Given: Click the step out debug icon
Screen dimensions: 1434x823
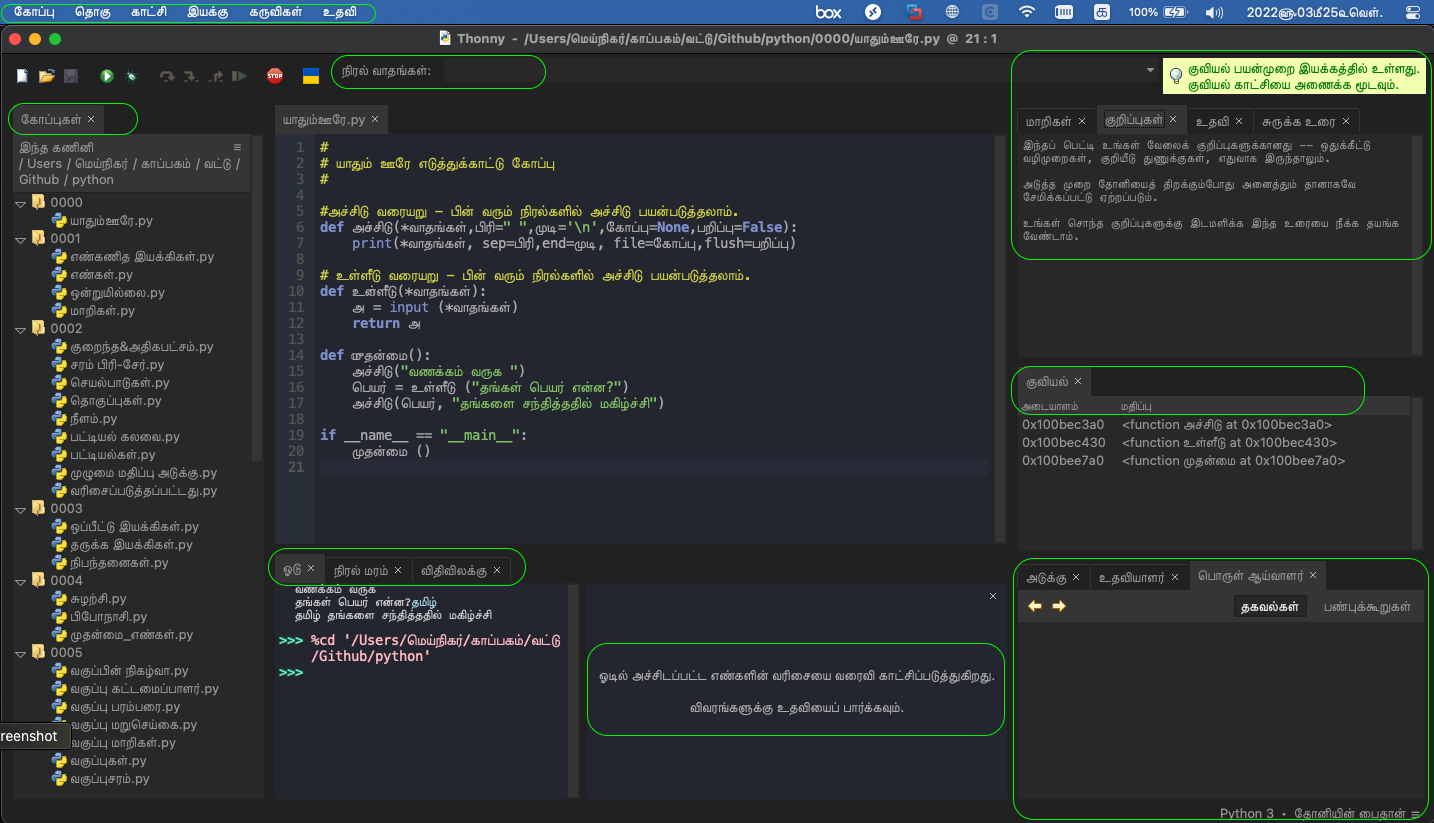Looking at the screenshot, I should coord(215,76).
